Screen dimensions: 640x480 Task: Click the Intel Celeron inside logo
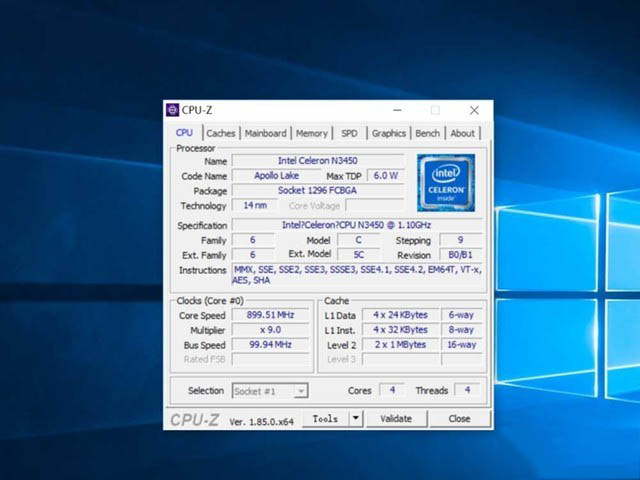click(446, 182)
